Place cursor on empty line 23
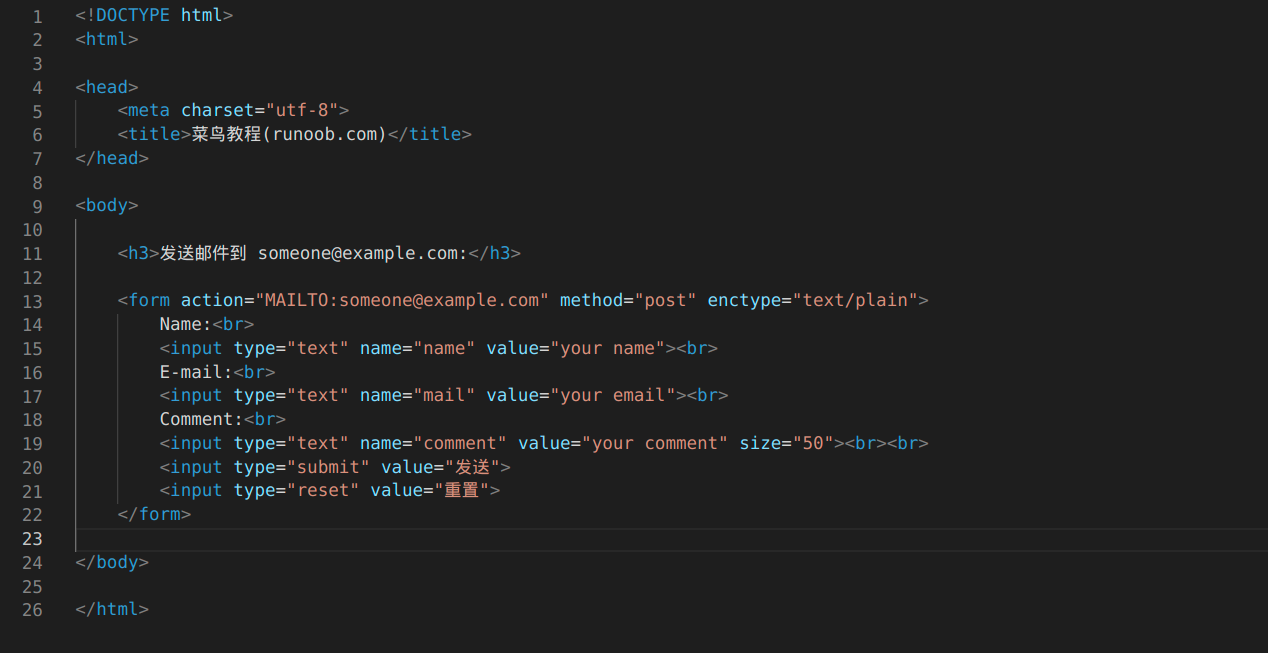Viewport: 1268px width, 653px height. [400, 539]
